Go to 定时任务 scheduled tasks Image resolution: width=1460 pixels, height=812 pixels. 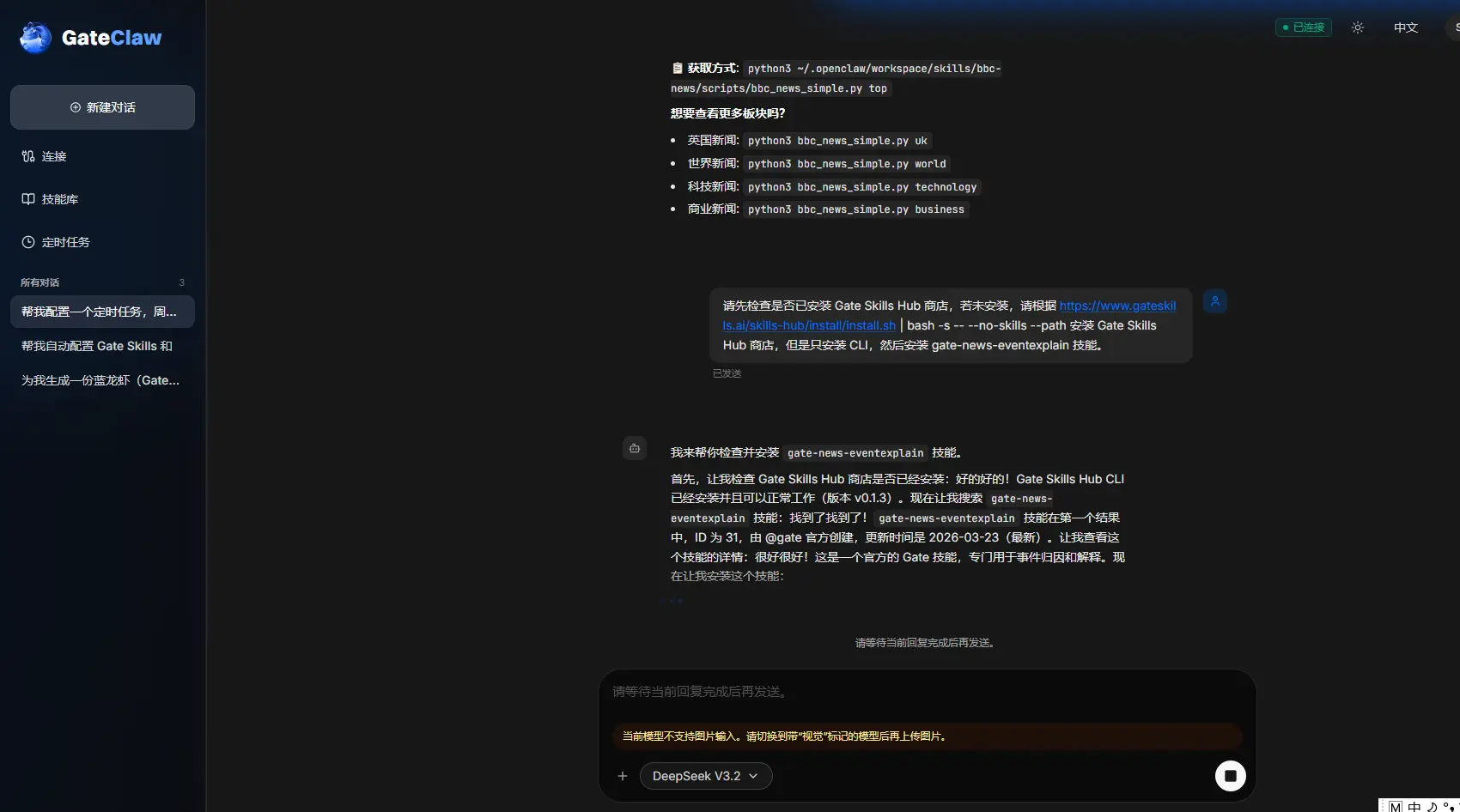click(x=102, y=242)
